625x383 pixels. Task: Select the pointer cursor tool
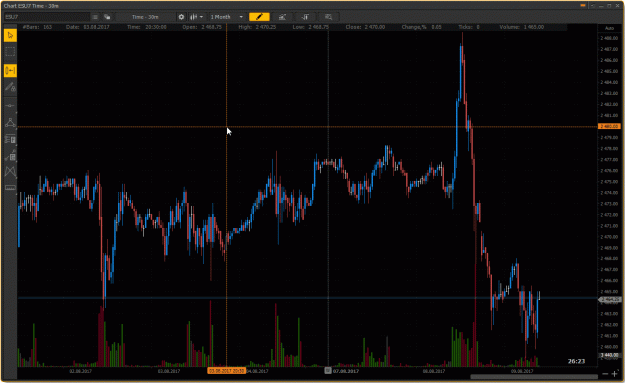(10, 35)
